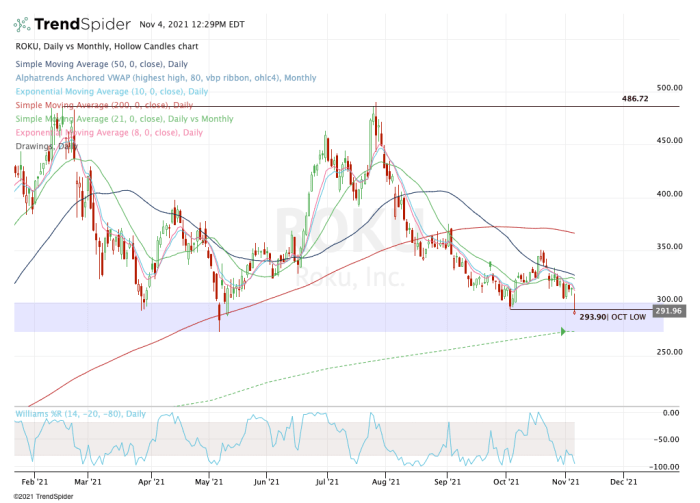Select Simple Moving Average (50) legend entry

101,64
